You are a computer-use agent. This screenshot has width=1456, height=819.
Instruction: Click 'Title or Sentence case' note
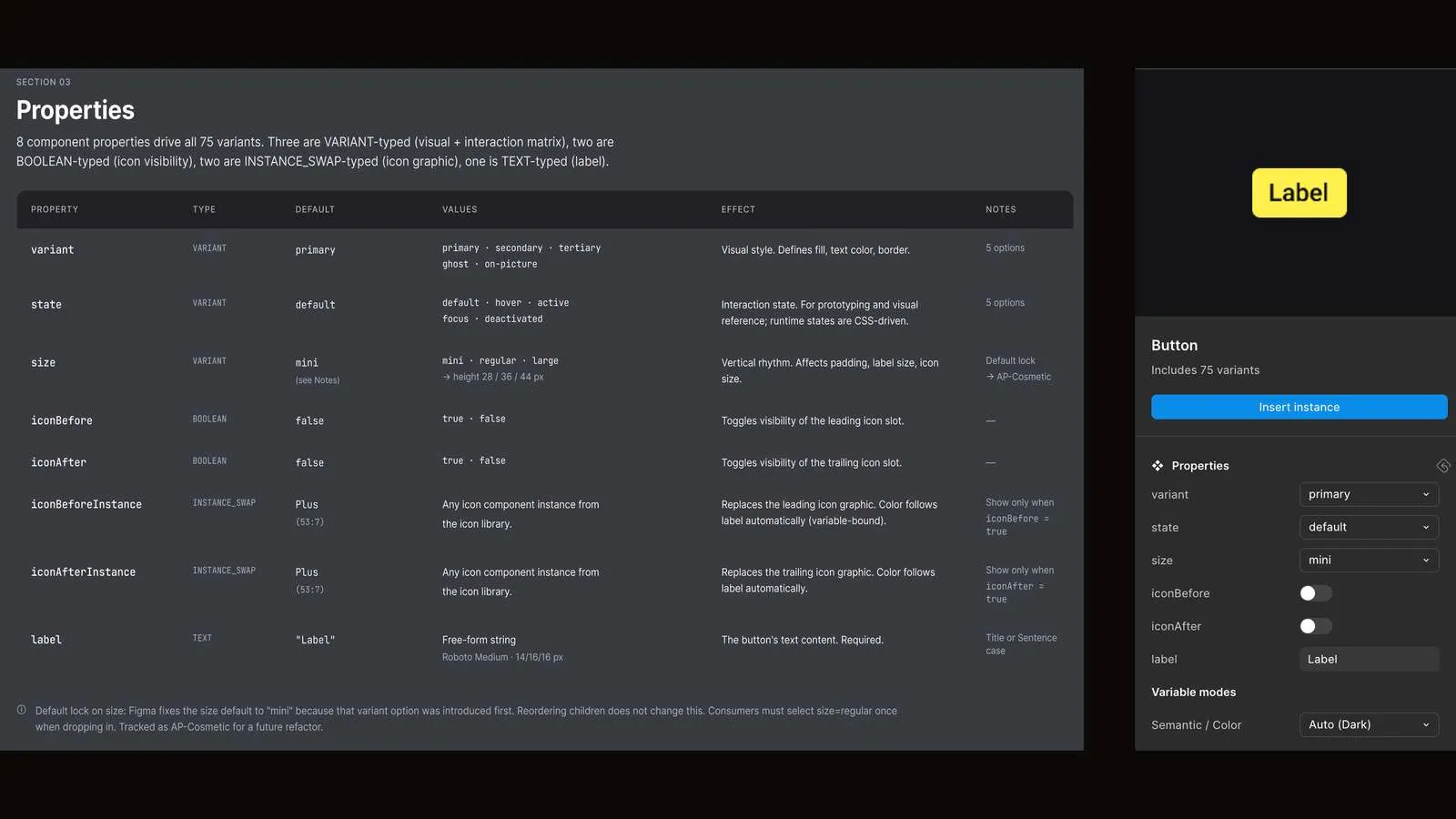pyautogui.click(x=1021, y=644)
